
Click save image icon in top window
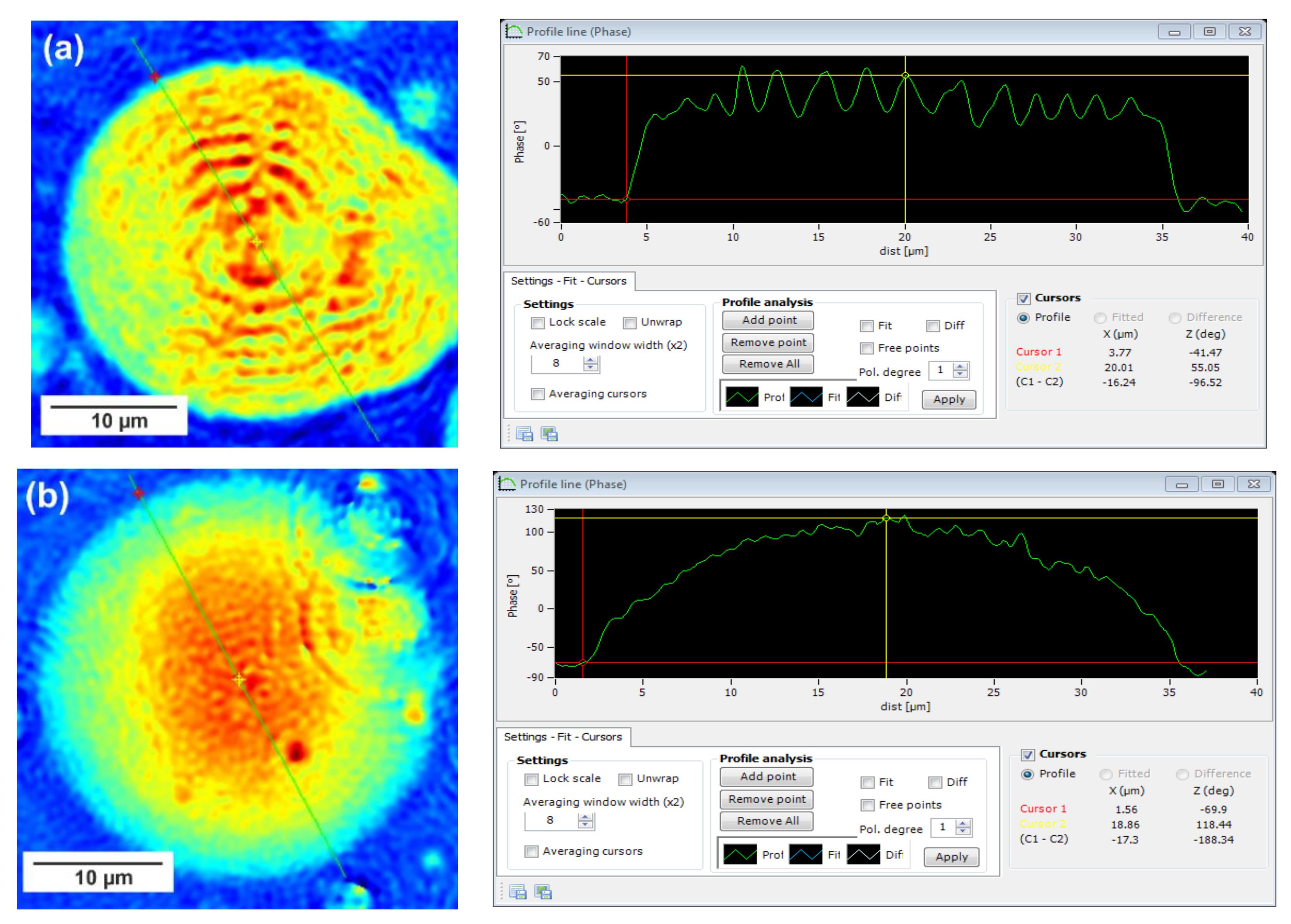[x=549, y=434]
